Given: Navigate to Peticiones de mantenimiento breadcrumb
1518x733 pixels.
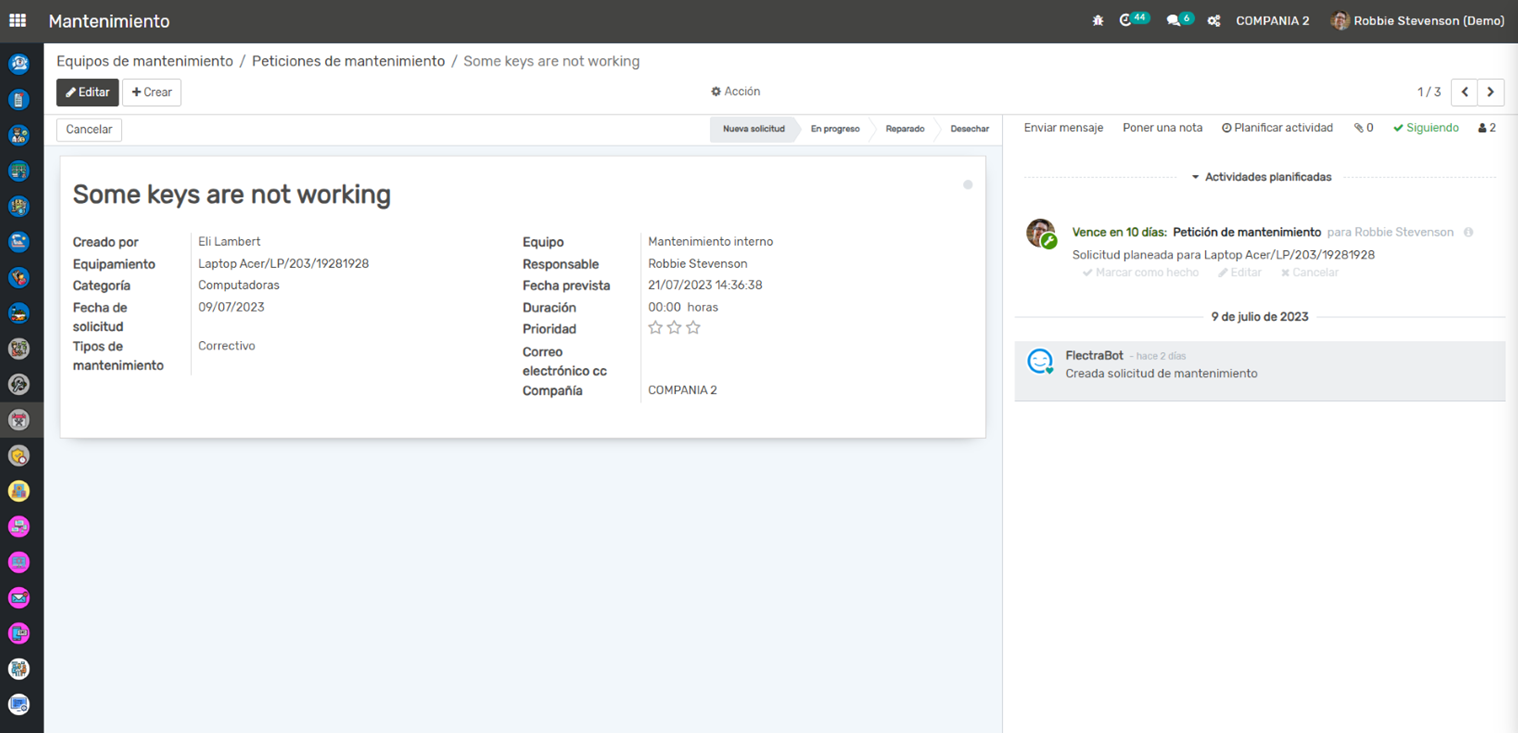Looking at the screenshot, I should pyautogui.click(x=348, y=61).
